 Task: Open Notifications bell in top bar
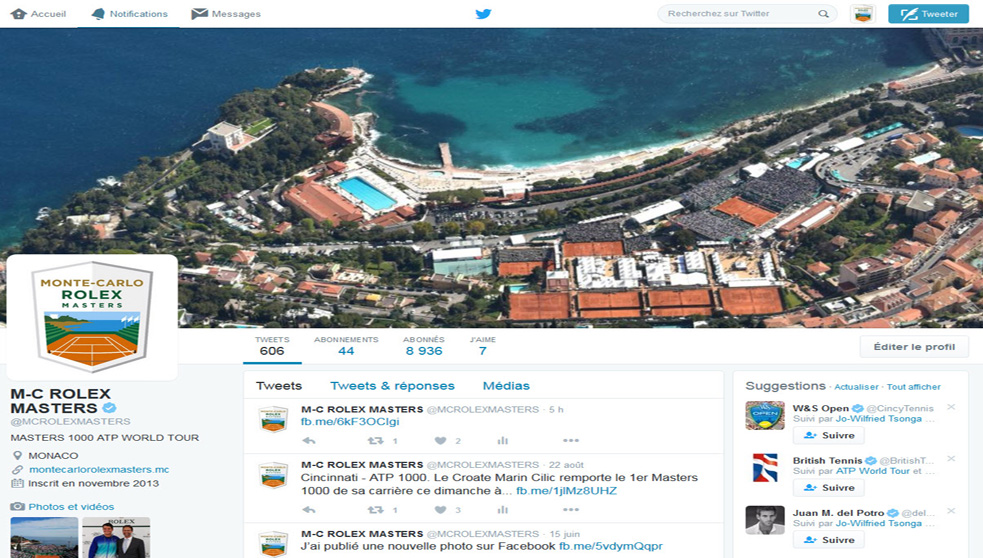[129, 14]
